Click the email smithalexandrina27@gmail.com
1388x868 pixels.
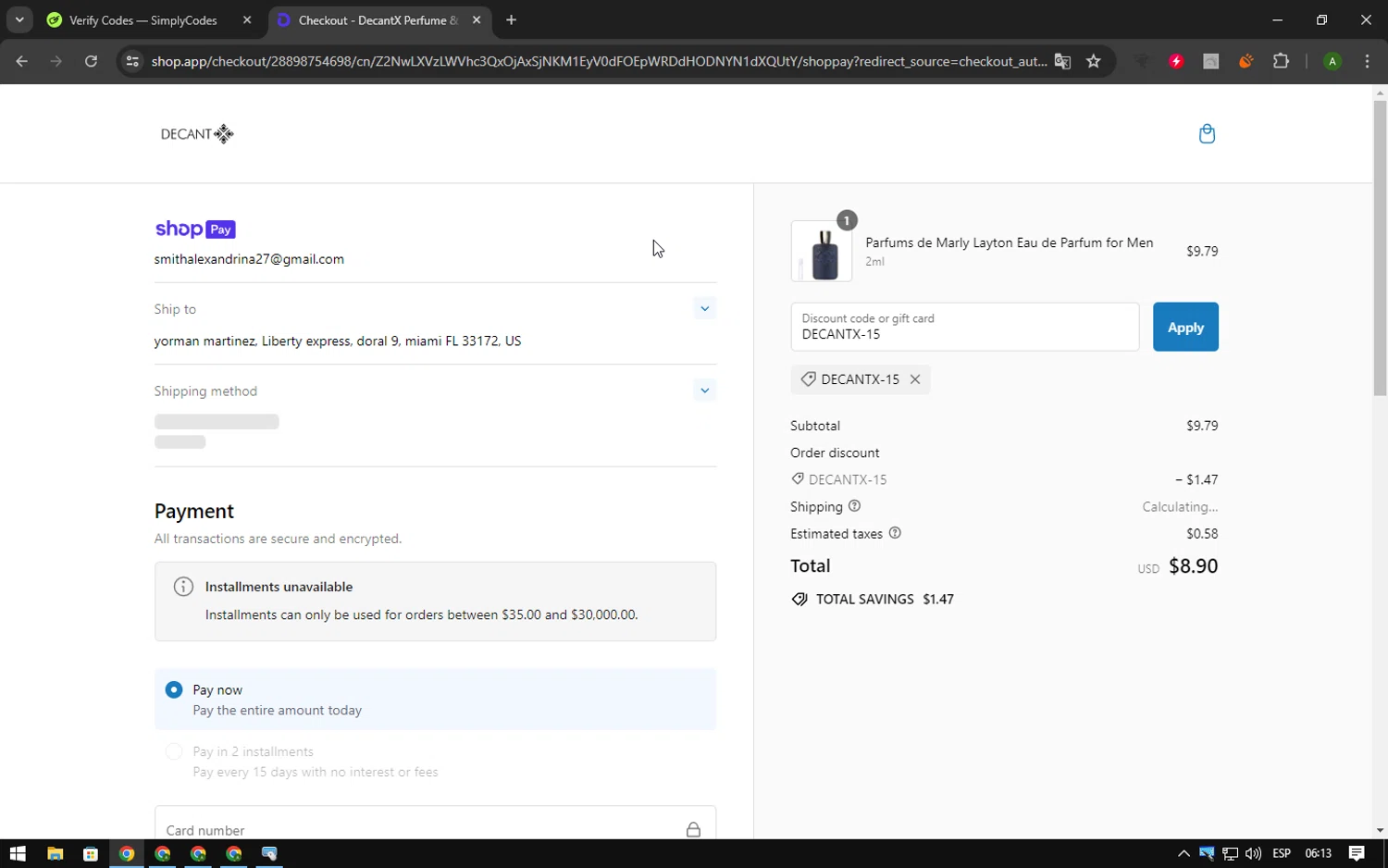[249, 259]
